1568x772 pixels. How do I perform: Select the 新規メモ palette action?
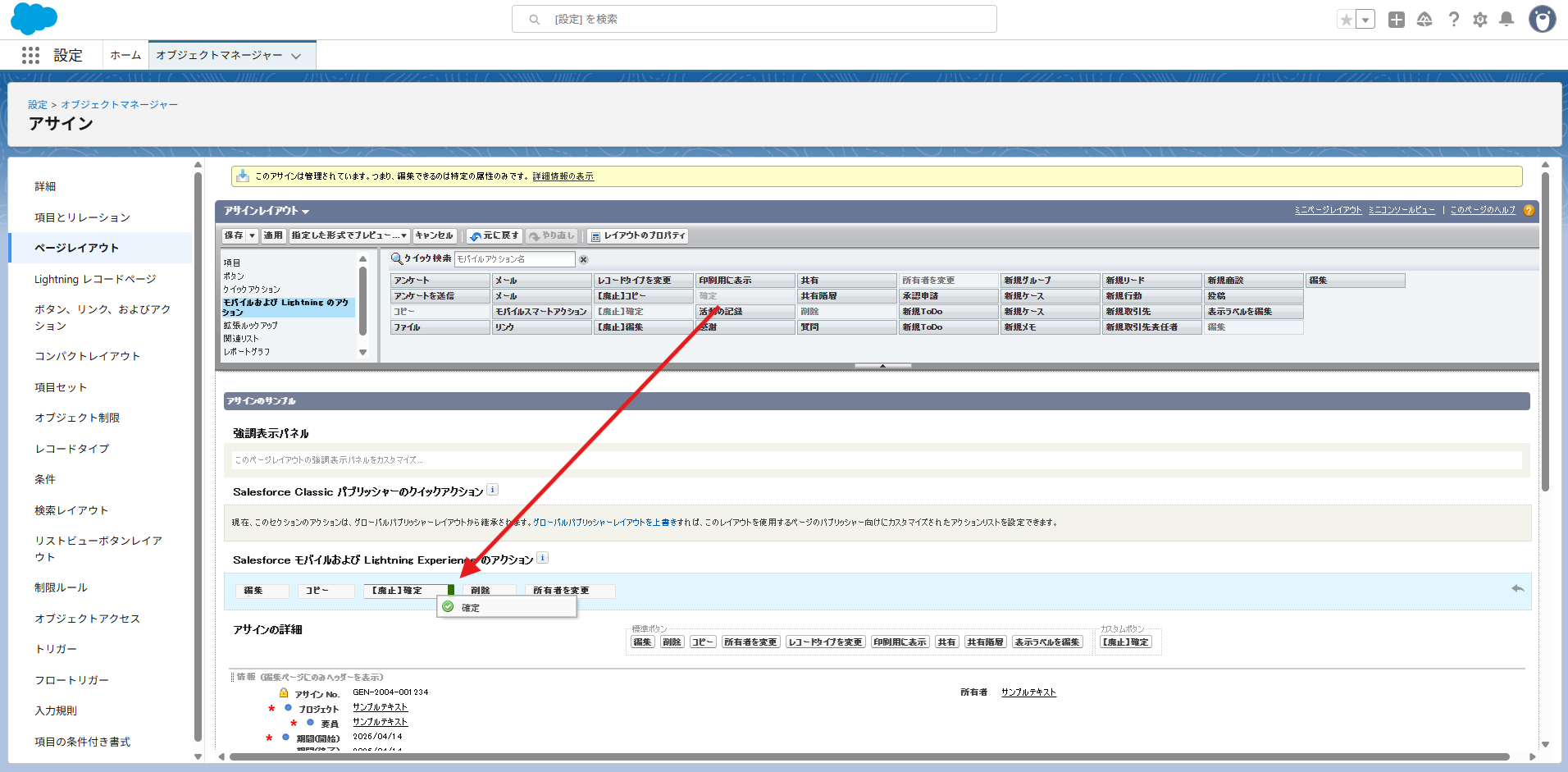(x=1051, y=327)
